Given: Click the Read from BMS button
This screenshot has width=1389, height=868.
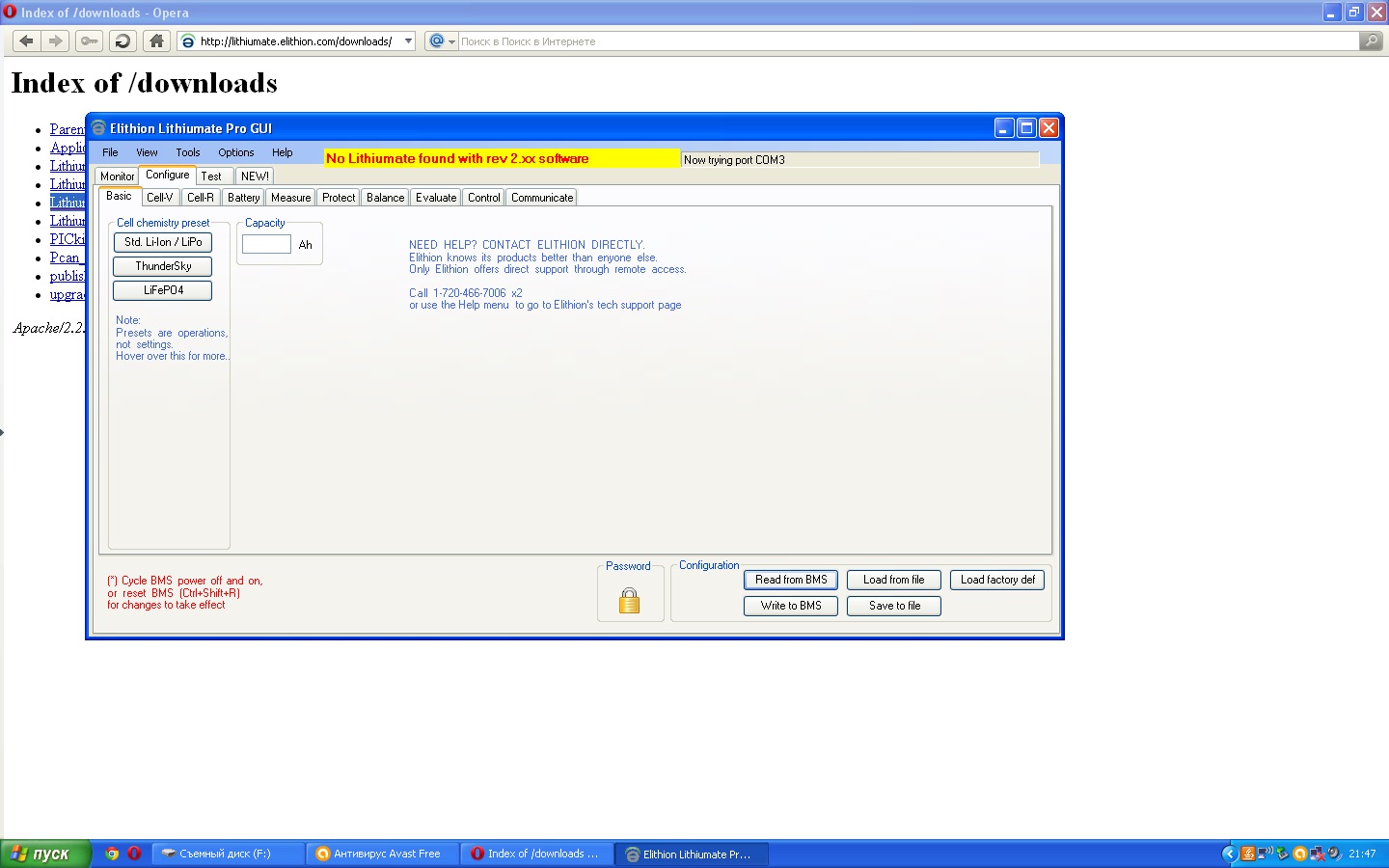Looking at the screenshot, I should [791, 580].
